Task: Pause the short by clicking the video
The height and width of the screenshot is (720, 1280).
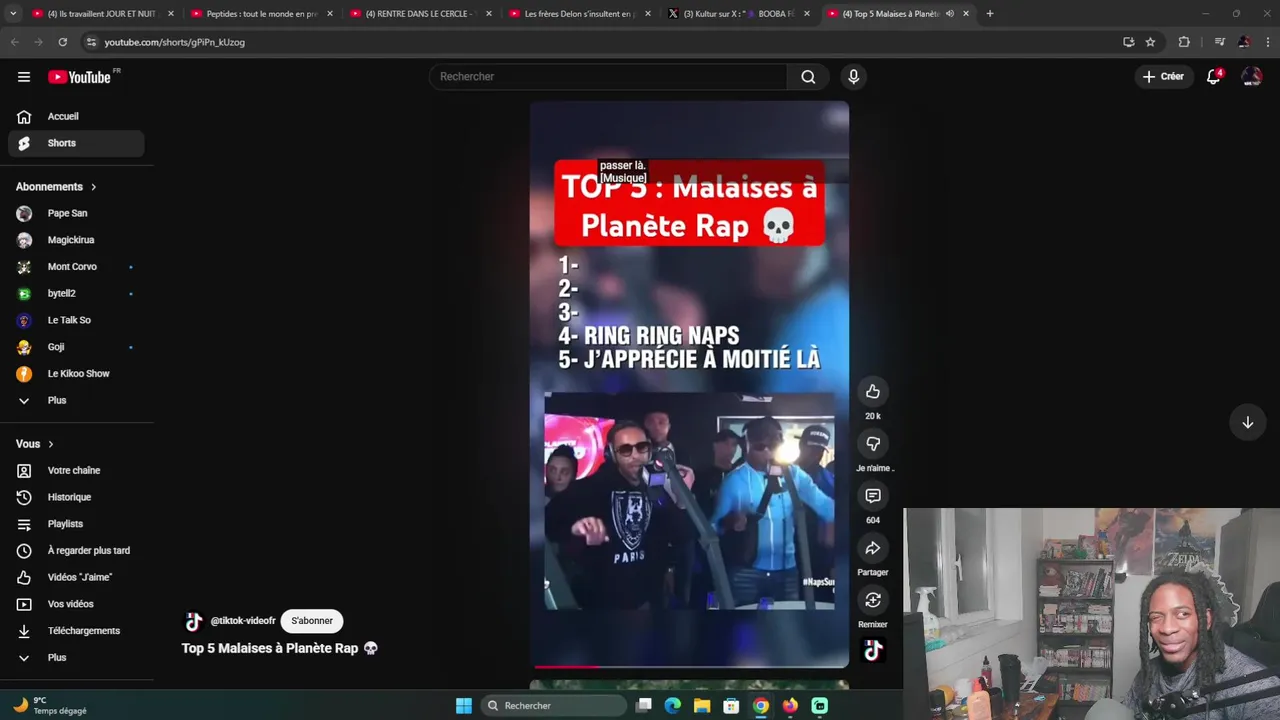Action: 689,384
